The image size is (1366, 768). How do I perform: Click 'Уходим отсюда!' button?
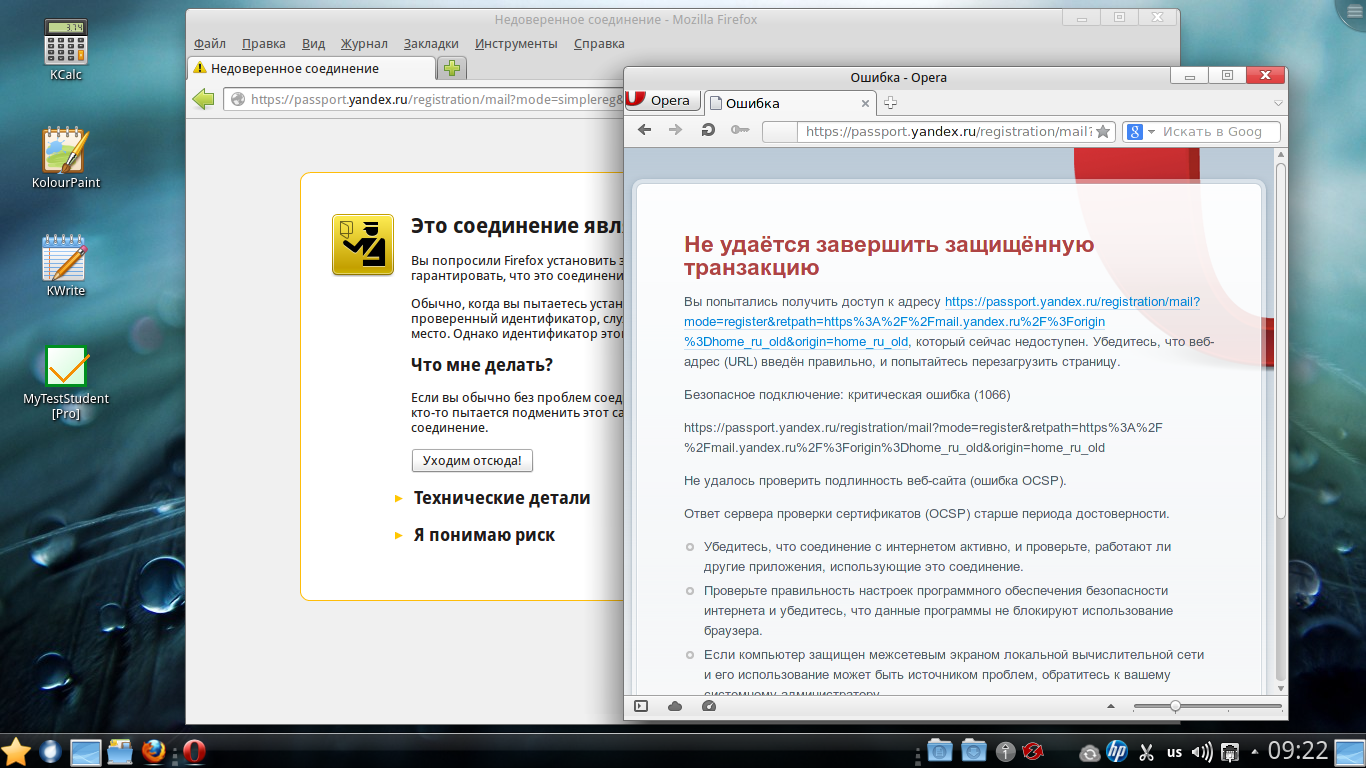tap(472, 461)
